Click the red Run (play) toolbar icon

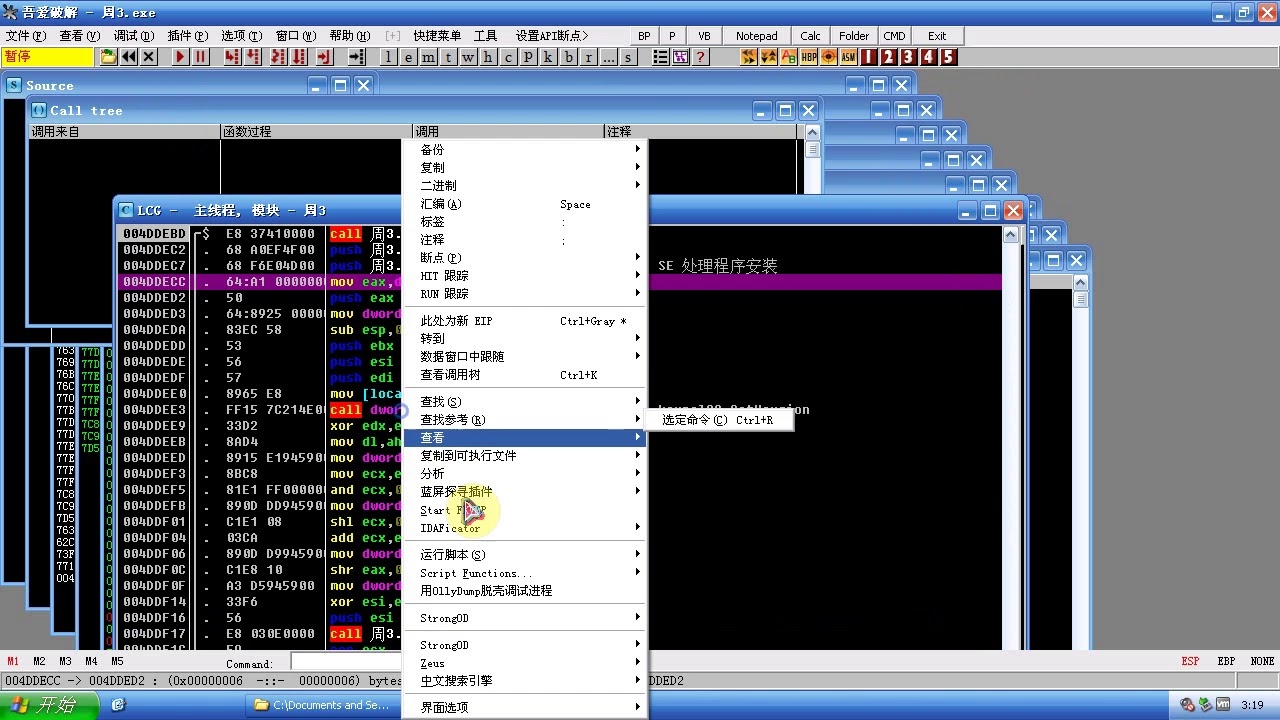click(x=180, y=57)
